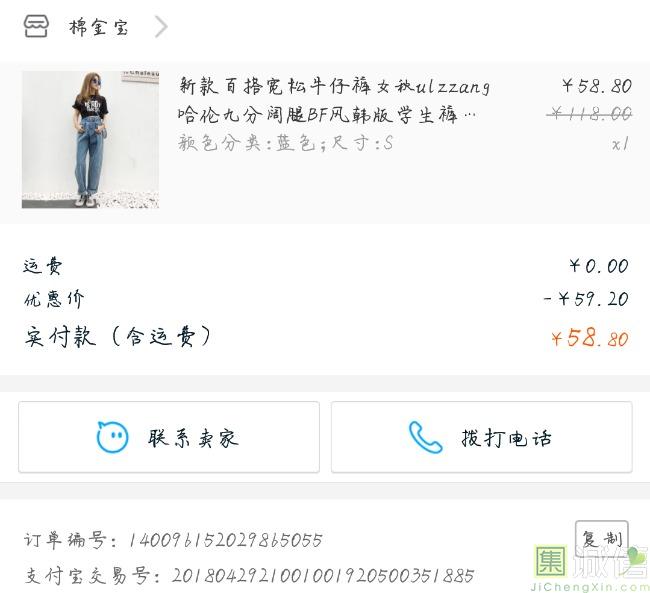Open the 棉金宝 store page
The height and width of the screenshot is (593, 650).
tap(99, 27)
